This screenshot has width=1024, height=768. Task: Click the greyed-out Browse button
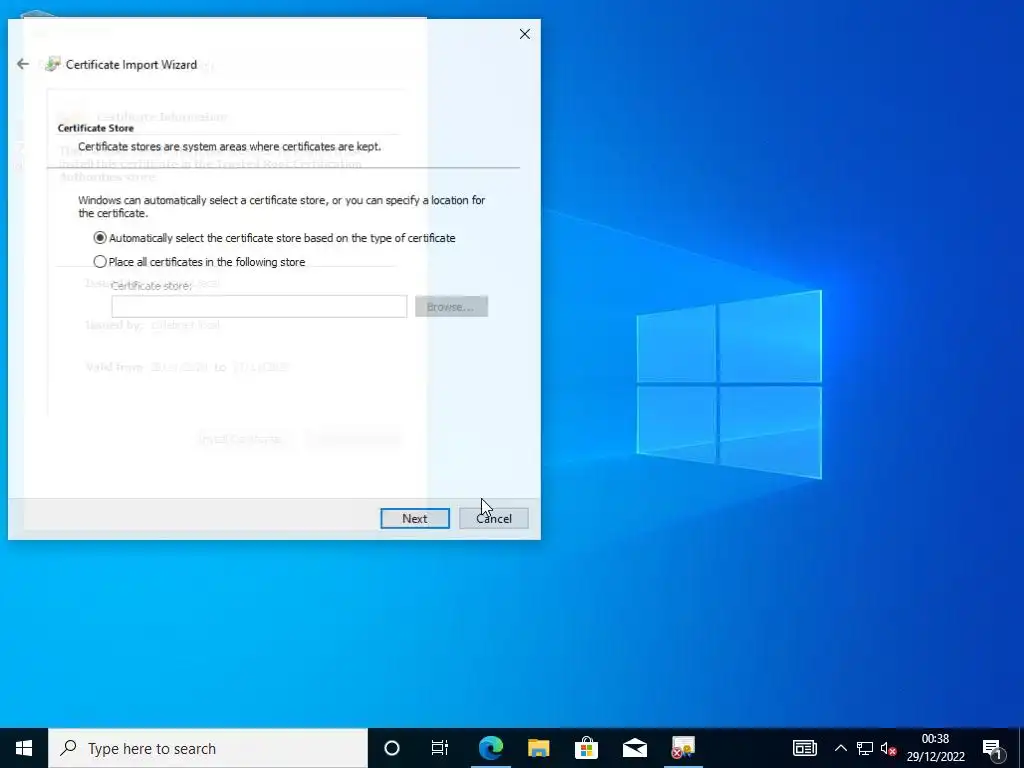pos(451,306)
